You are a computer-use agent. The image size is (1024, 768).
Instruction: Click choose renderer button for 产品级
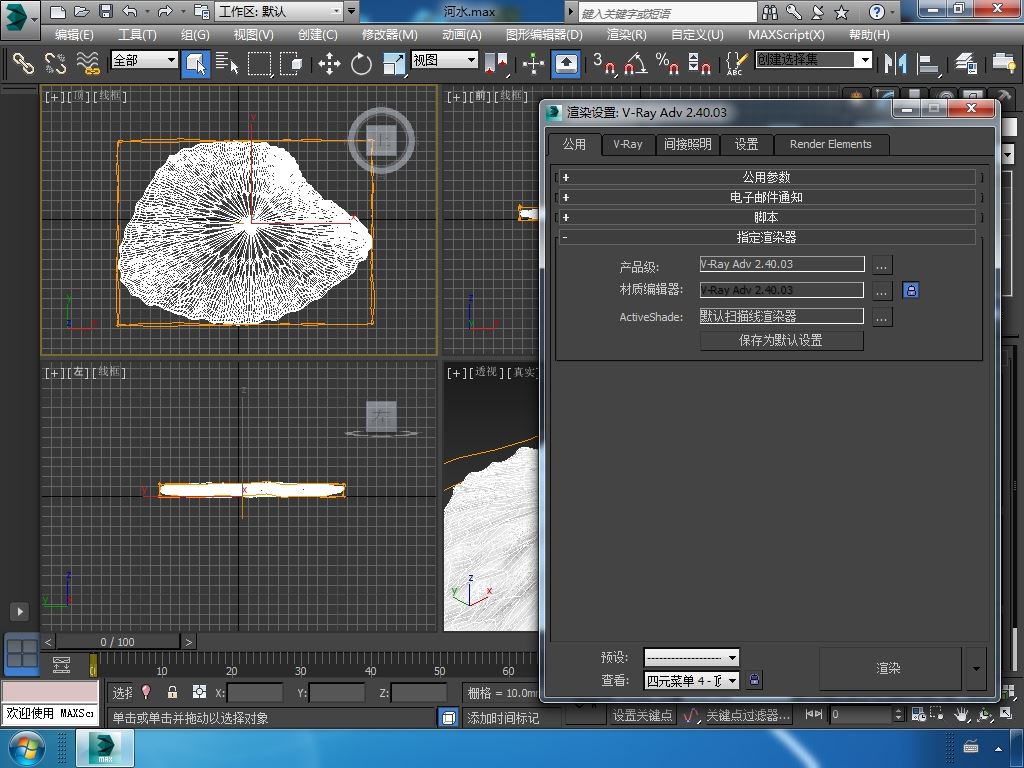tap(882, 265)
